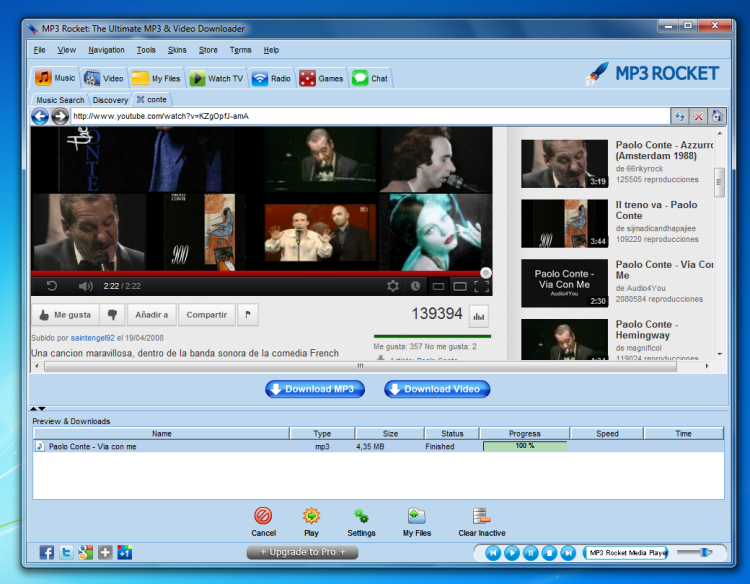Click the Download MP3 button
Screen dimensions: 750x584
[314, 389]
